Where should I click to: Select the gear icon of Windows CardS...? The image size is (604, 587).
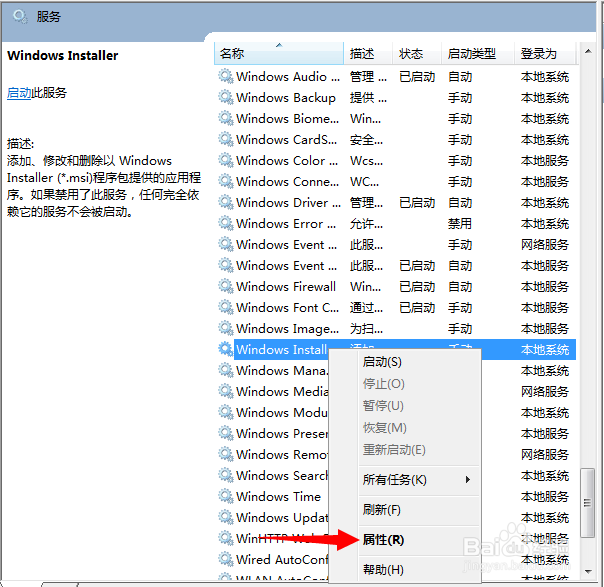coord(226,139)
